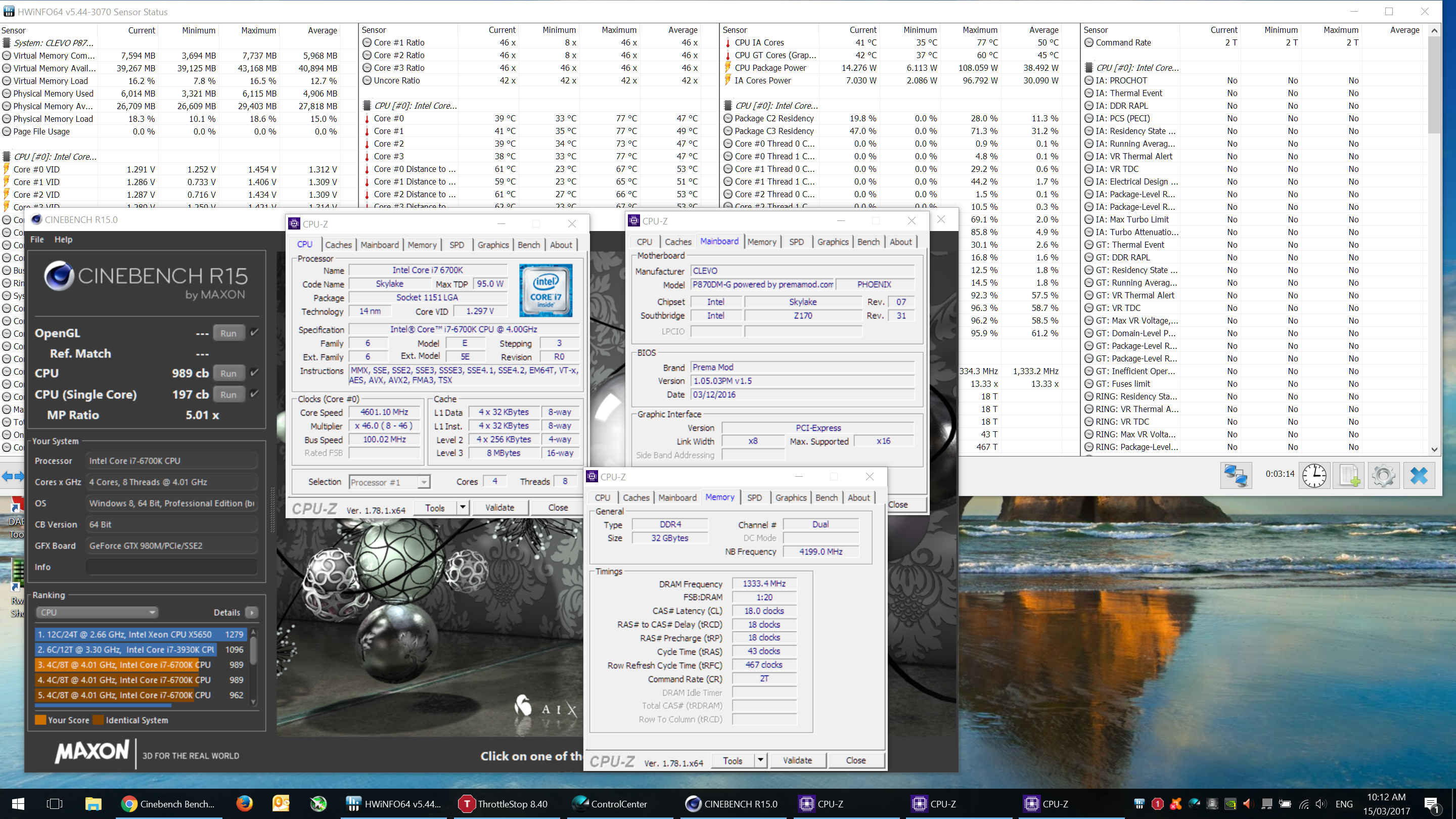Open the Ranking CPU dropdown in Cinebench
This screenshot has width=1456, height=819.
(x=97, y=612)
